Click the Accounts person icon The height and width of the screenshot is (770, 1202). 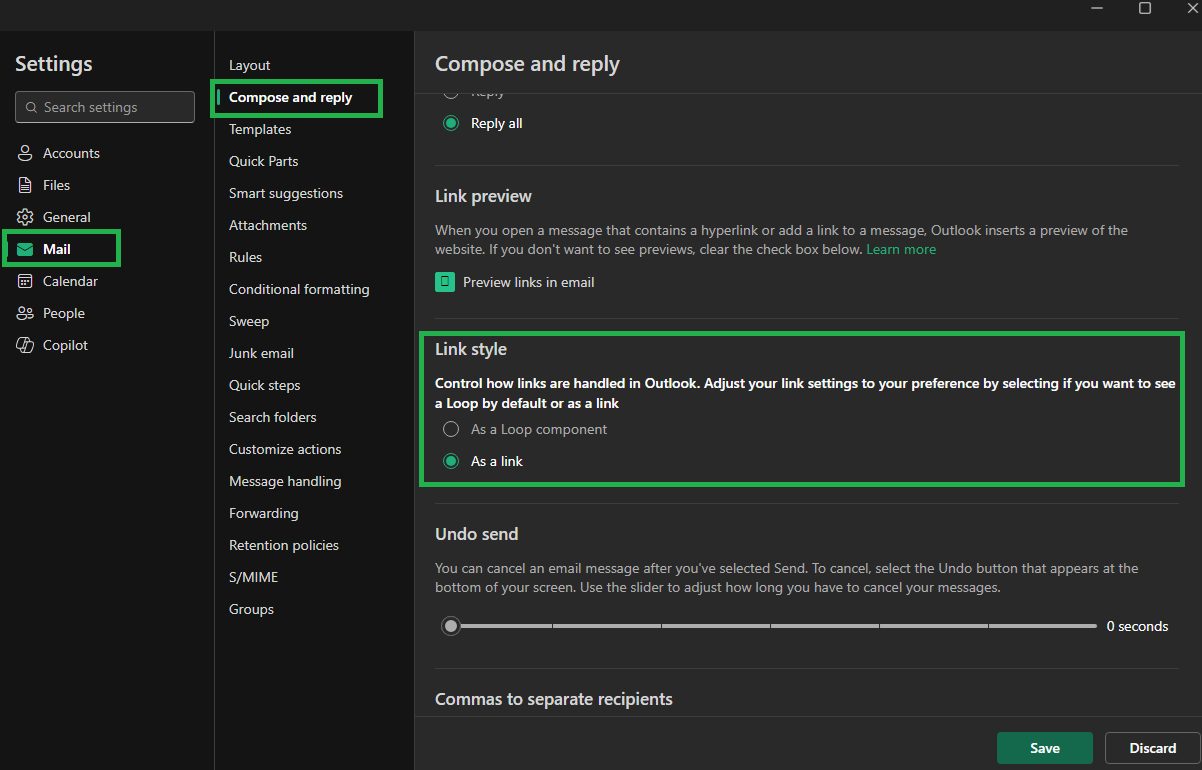point(25,153)
